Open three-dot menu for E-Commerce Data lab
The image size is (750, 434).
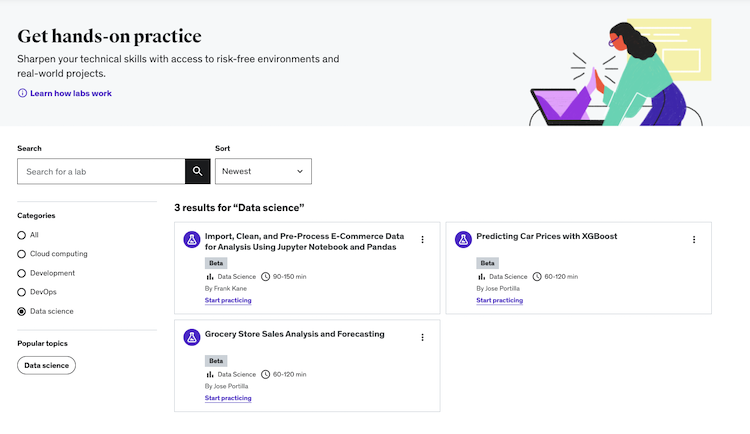422,240
